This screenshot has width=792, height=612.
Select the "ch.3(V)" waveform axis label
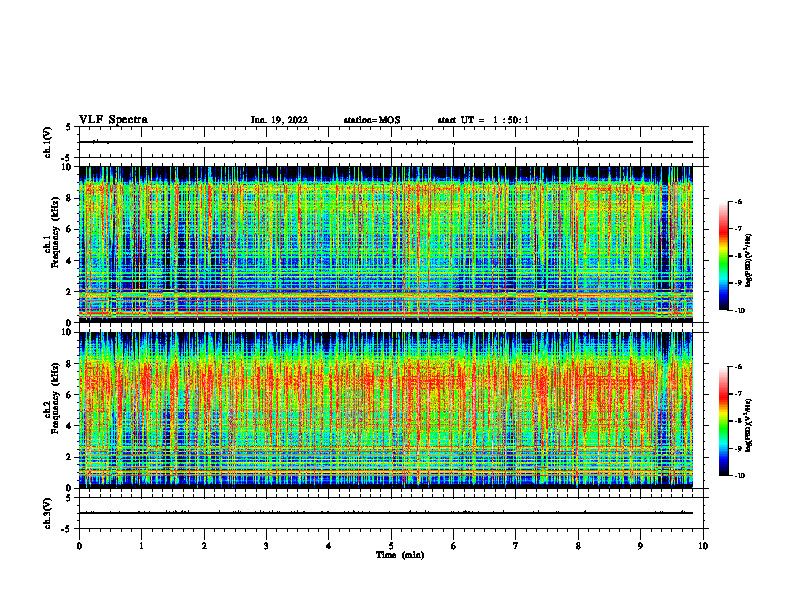(x=48, y=513)
